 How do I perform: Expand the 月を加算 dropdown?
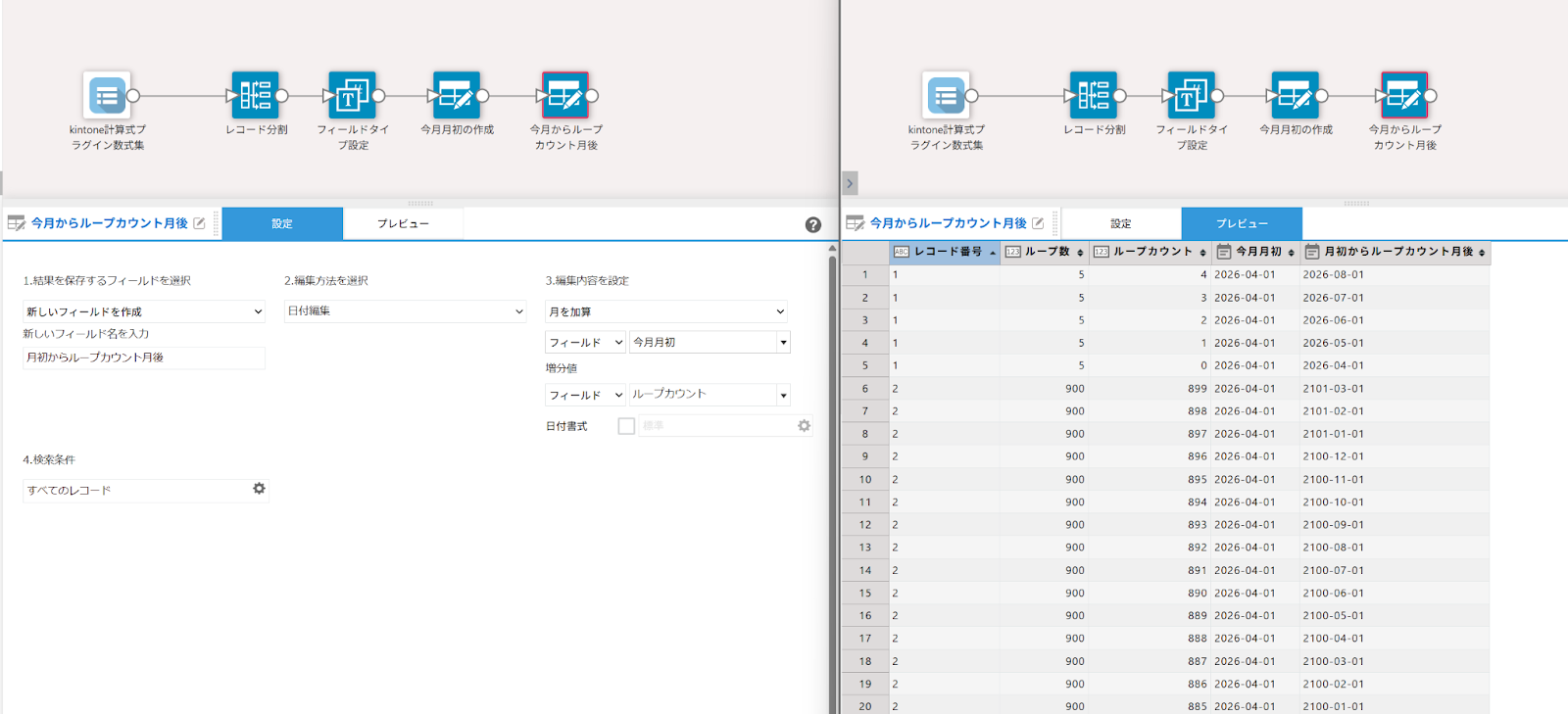click(665, 311)
